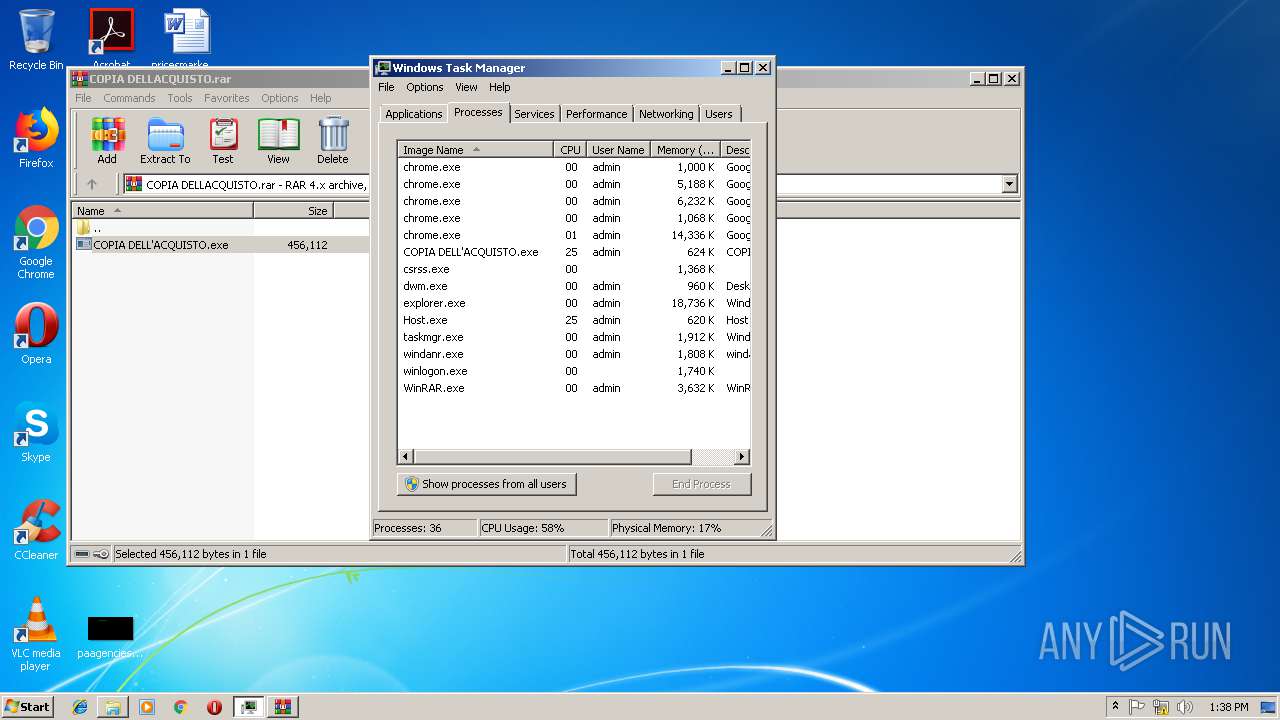
Task: Sort WinRAR list by Size column
Action: [293, 211]
